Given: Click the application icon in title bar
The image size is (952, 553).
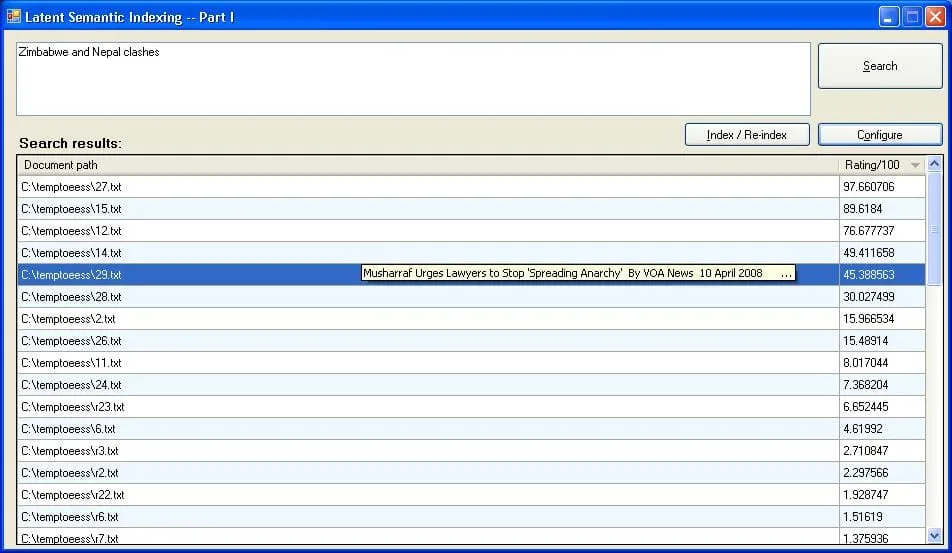Looking at the screenshot, I should click(13, 16).
